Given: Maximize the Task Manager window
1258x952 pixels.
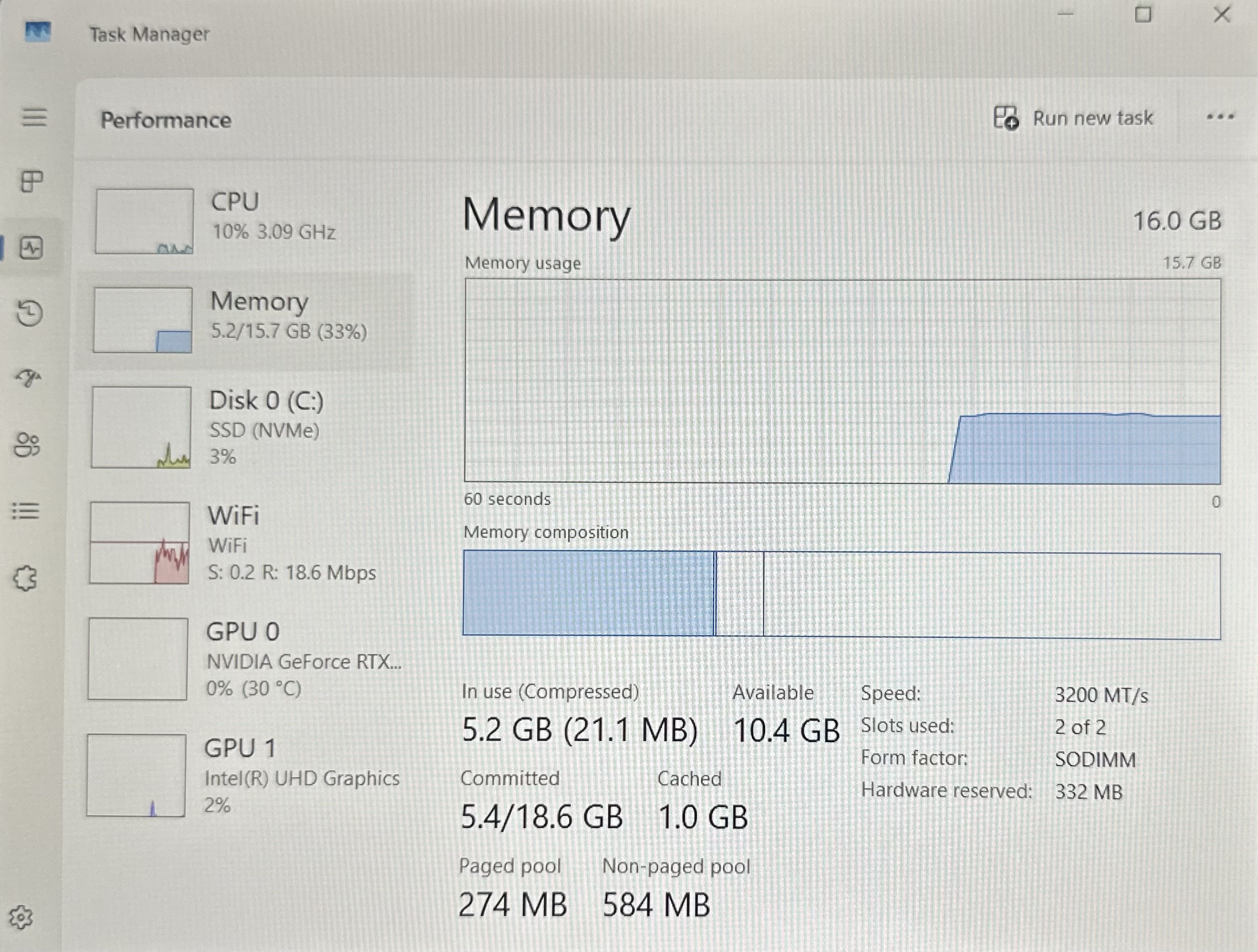Looking at the screenshot, I should tap(1143, 14).
